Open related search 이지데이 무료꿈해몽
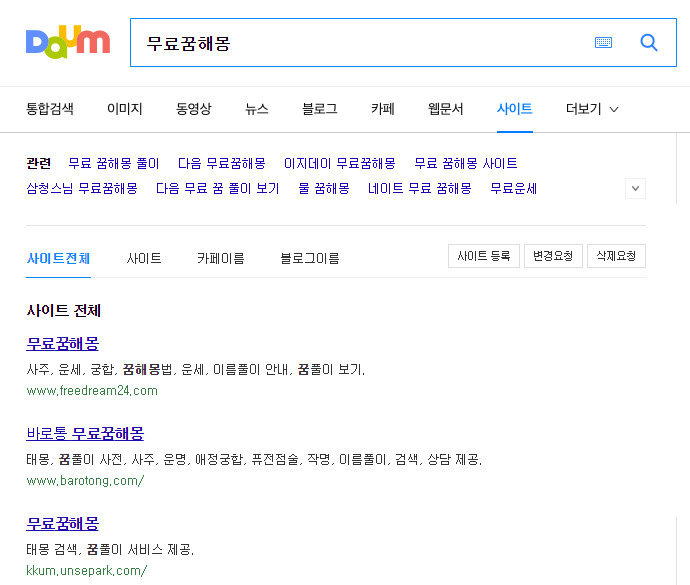Viewport: 690px width, 585px height. pos(339,163)
